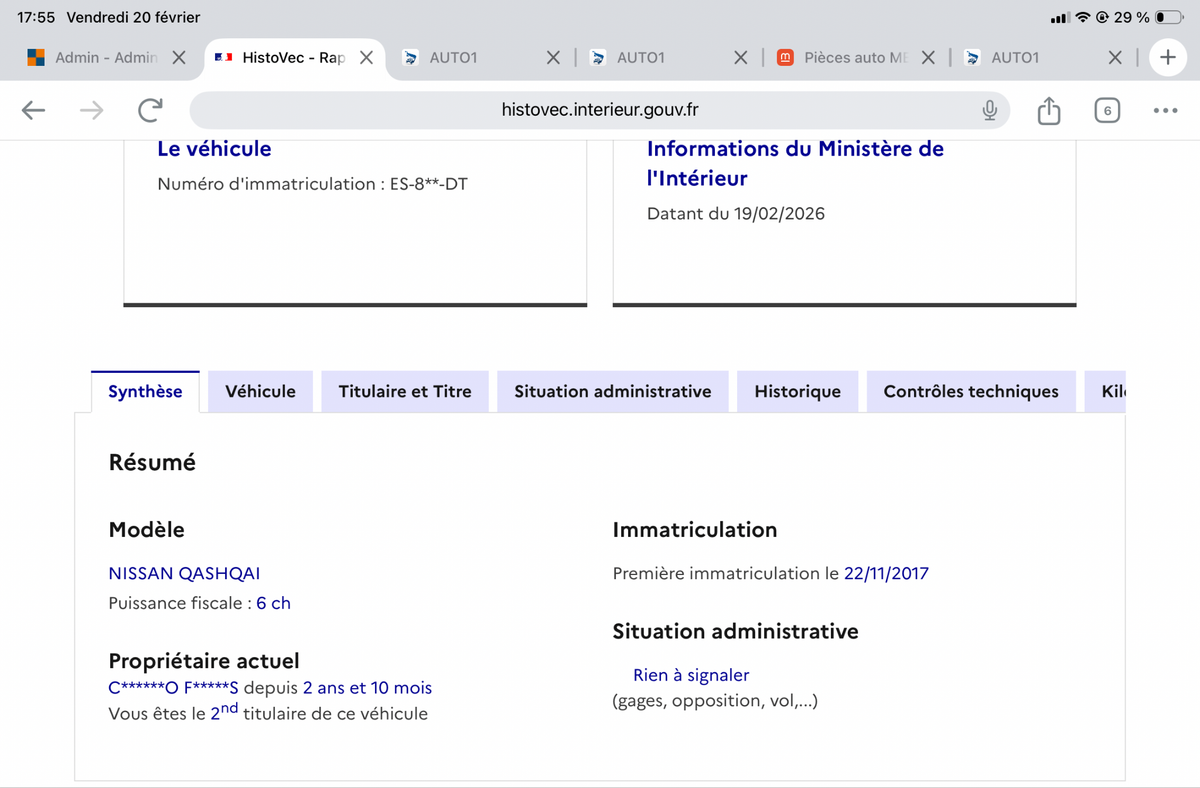Select the Synthèse tab
Viewport: 1200px width, 788px height.
point(145,392)
